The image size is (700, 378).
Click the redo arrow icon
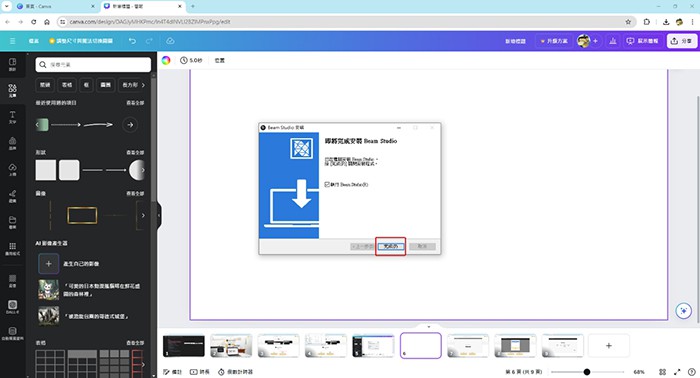click(x=149, y=41)
